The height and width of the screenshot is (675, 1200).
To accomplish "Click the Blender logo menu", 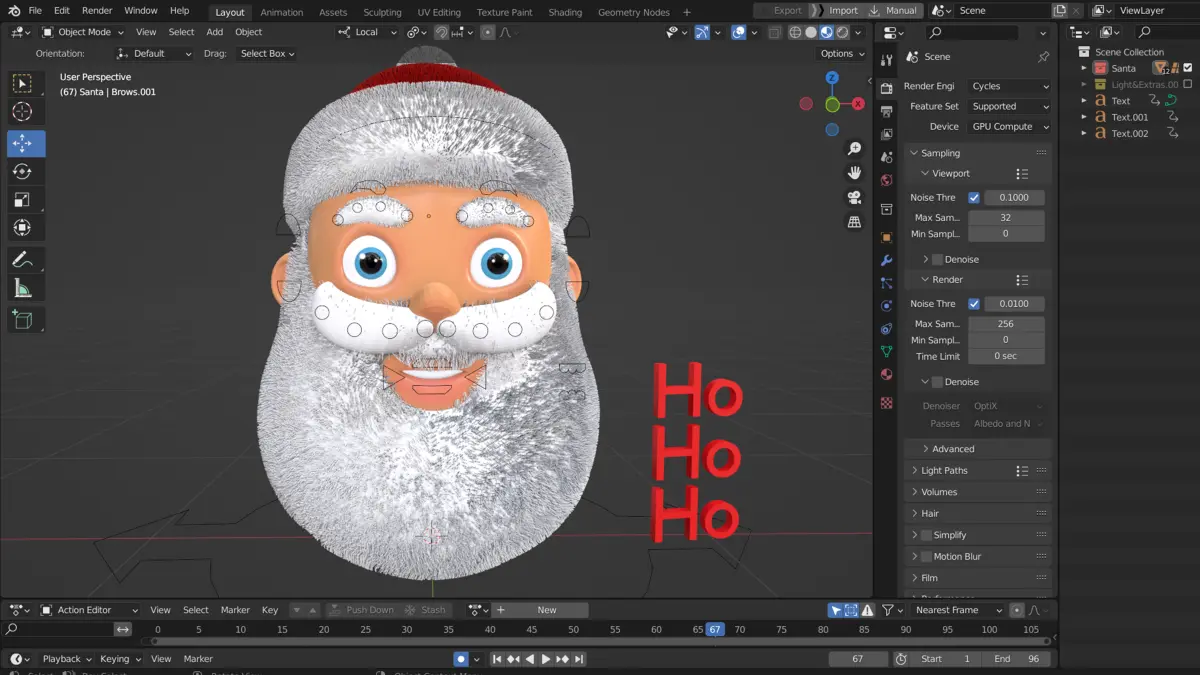I will (14, 11).
